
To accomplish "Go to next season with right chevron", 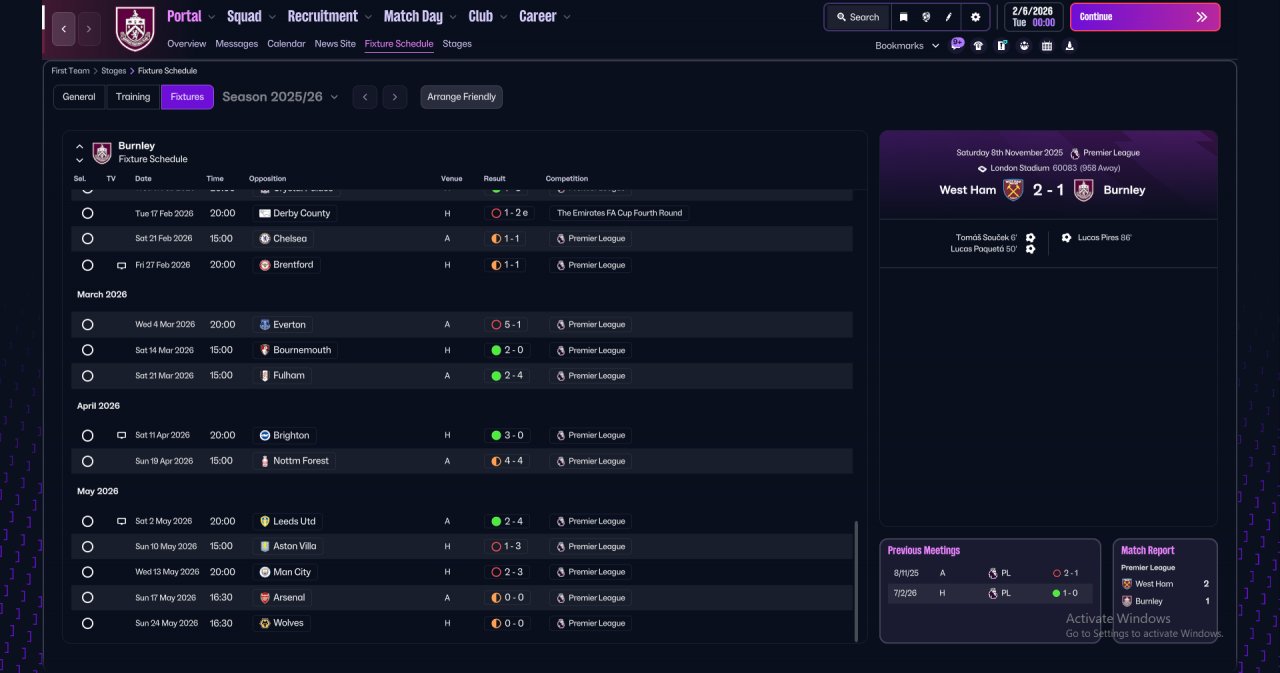I will (x=395, y=97).
